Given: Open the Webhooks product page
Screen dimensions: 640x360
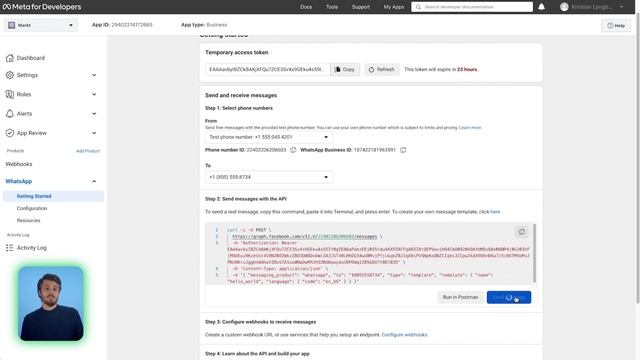Looking at the screenshot, I should [19, 164].
